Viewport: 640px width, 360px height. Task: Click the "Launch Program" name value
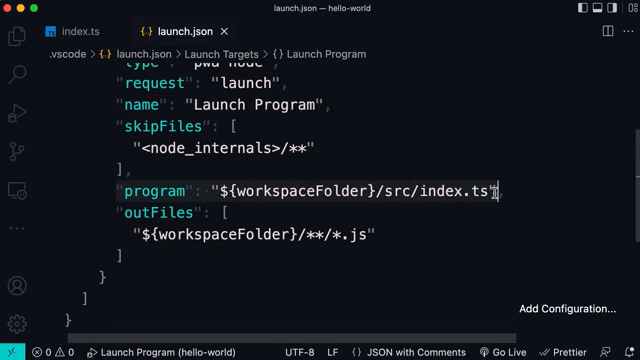254,105
